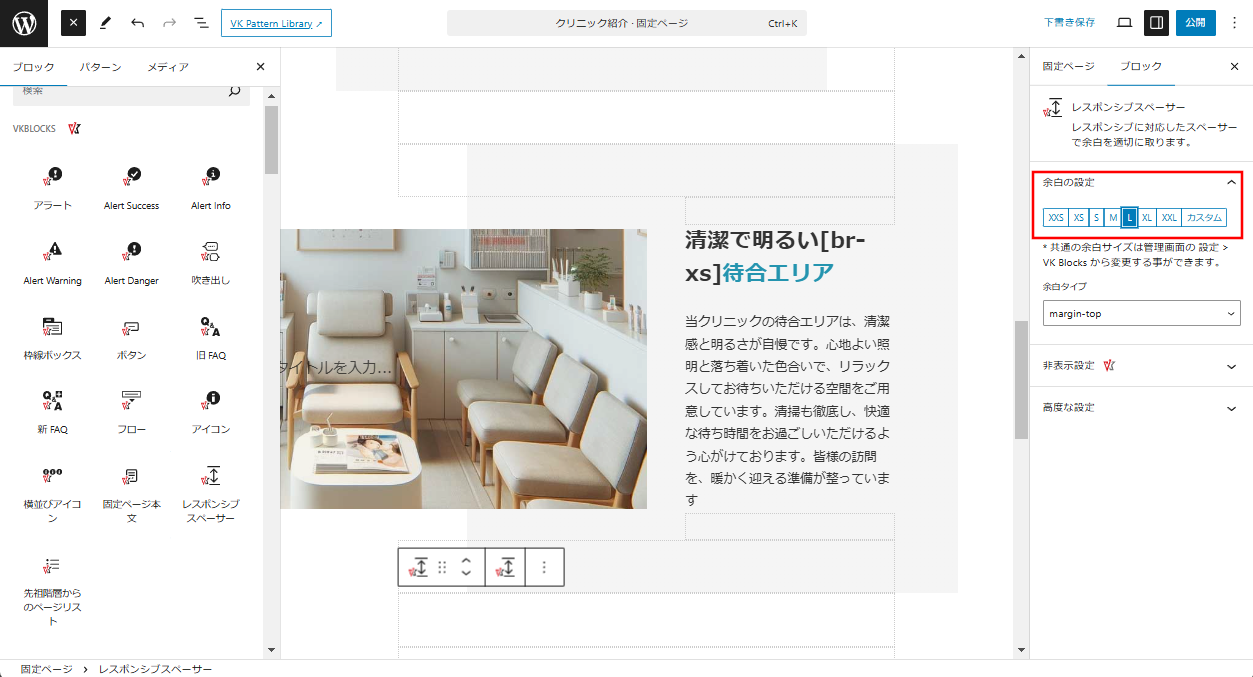Viewport: 1253px width, 677px height.
Task: Add the 枠線ボックス block
Action: point(53,337)
